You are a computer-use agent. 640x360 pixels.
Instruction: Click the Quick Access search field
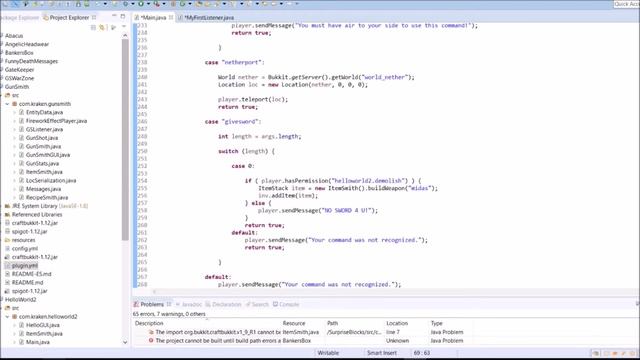627,4
